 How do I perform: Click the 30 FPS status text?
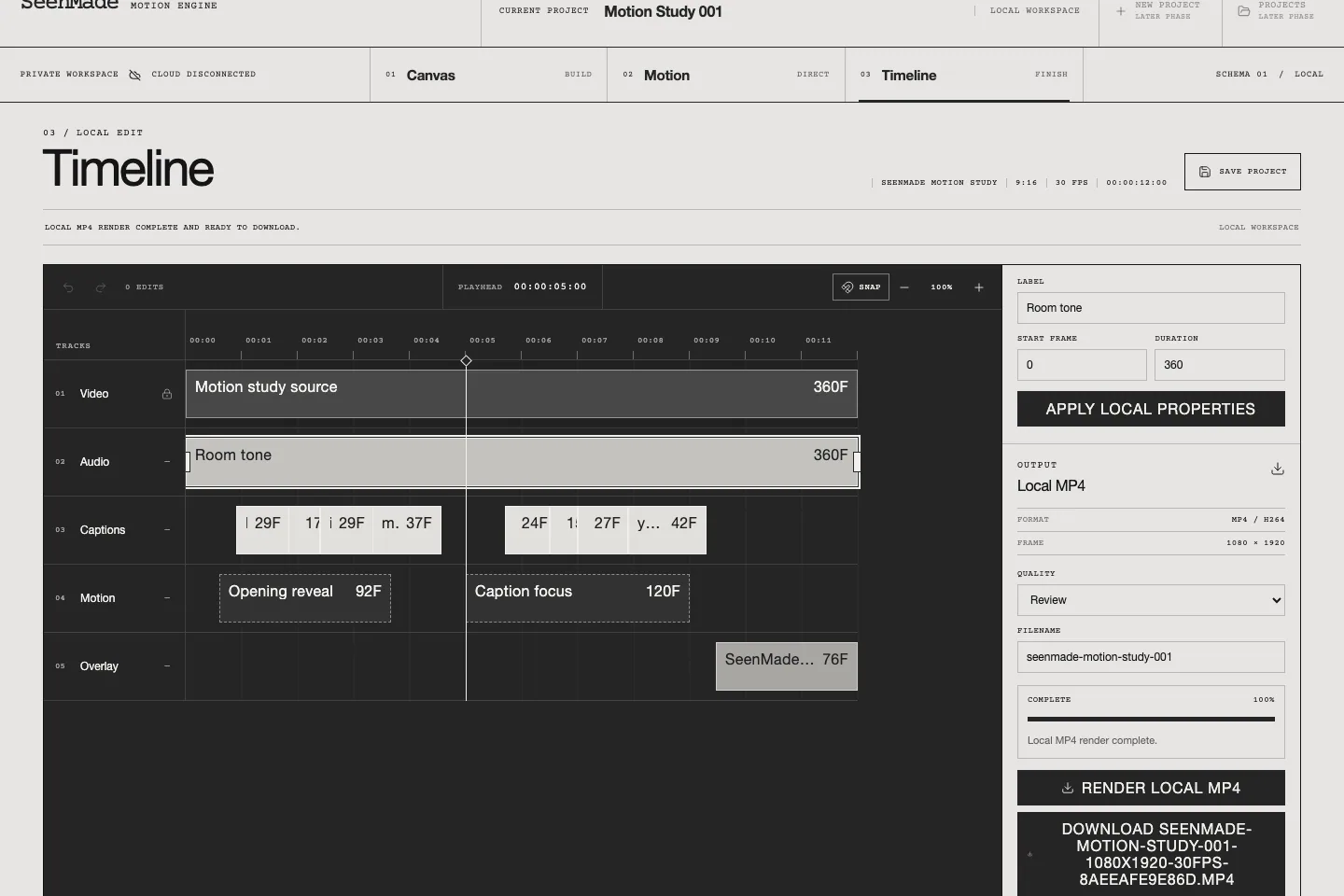pyautogui.click(x=1071, y=183)
